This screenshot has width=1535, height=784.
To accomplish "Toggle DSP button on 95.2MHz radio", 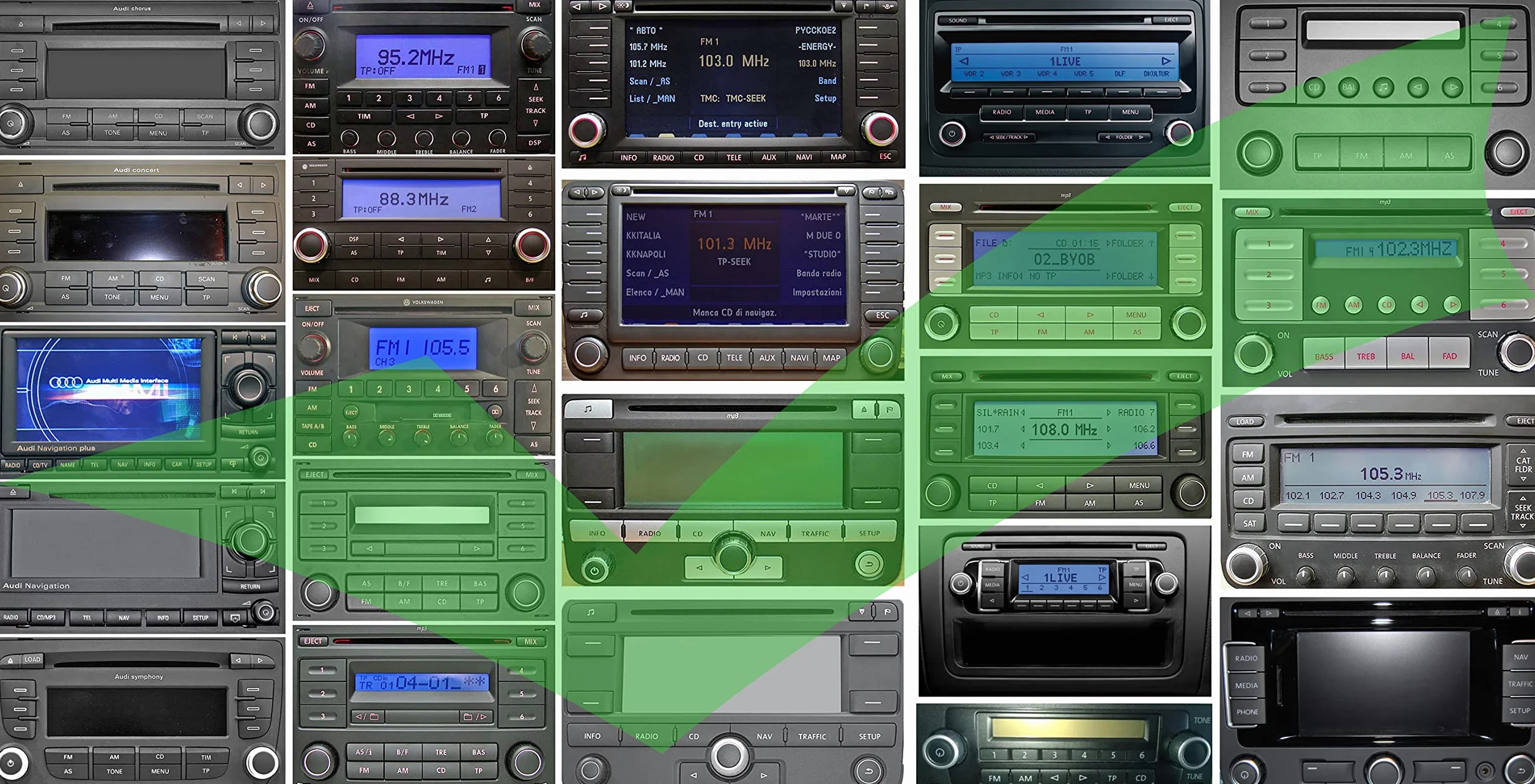I will [x=535, y=142].
